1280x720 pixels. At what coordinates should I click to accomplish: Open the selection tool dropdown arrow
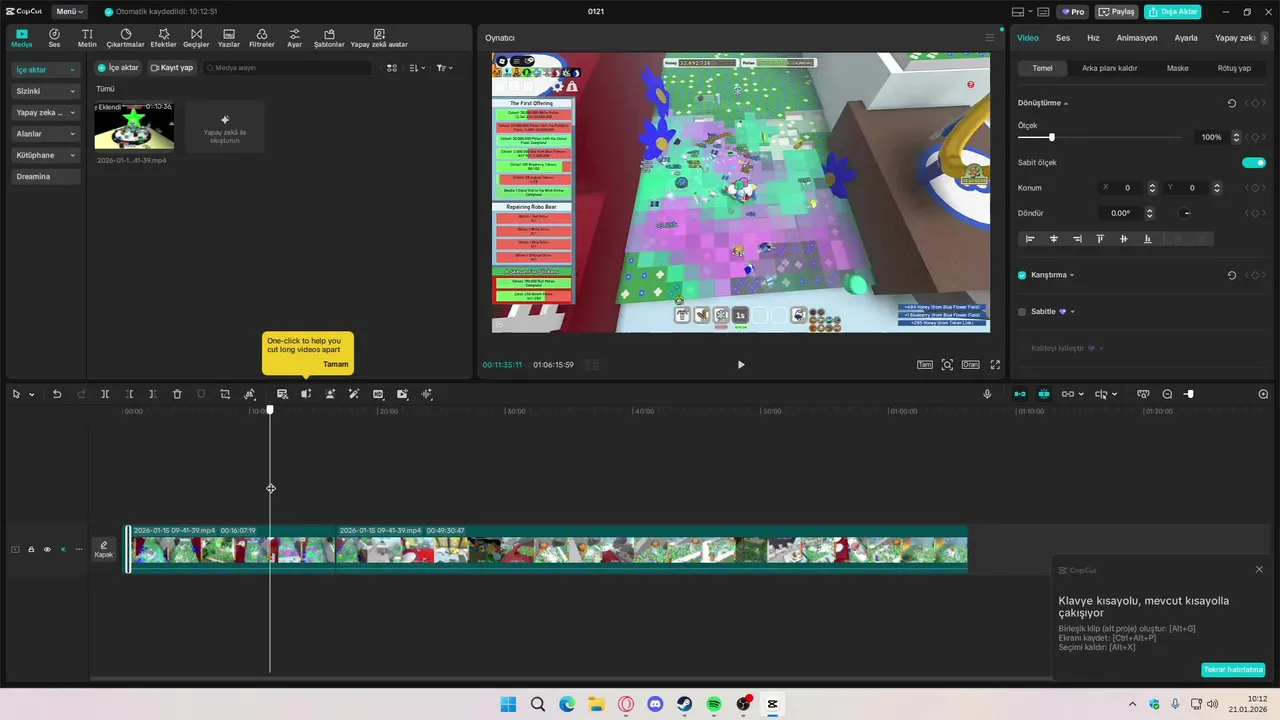[32, 395]
